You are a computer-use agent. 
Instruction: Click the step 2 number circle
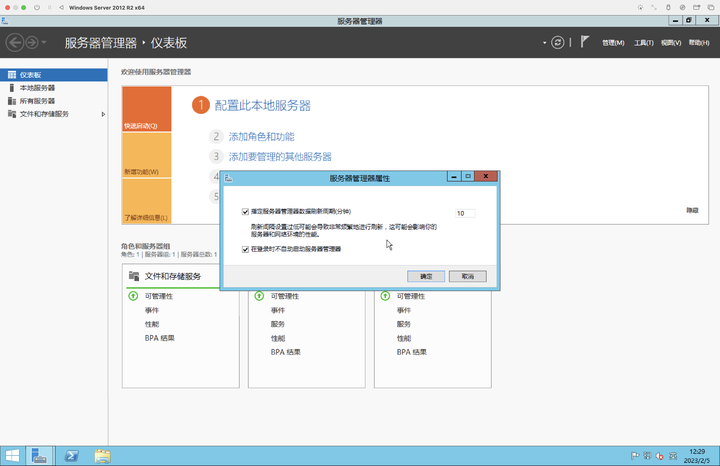[216, 136]
